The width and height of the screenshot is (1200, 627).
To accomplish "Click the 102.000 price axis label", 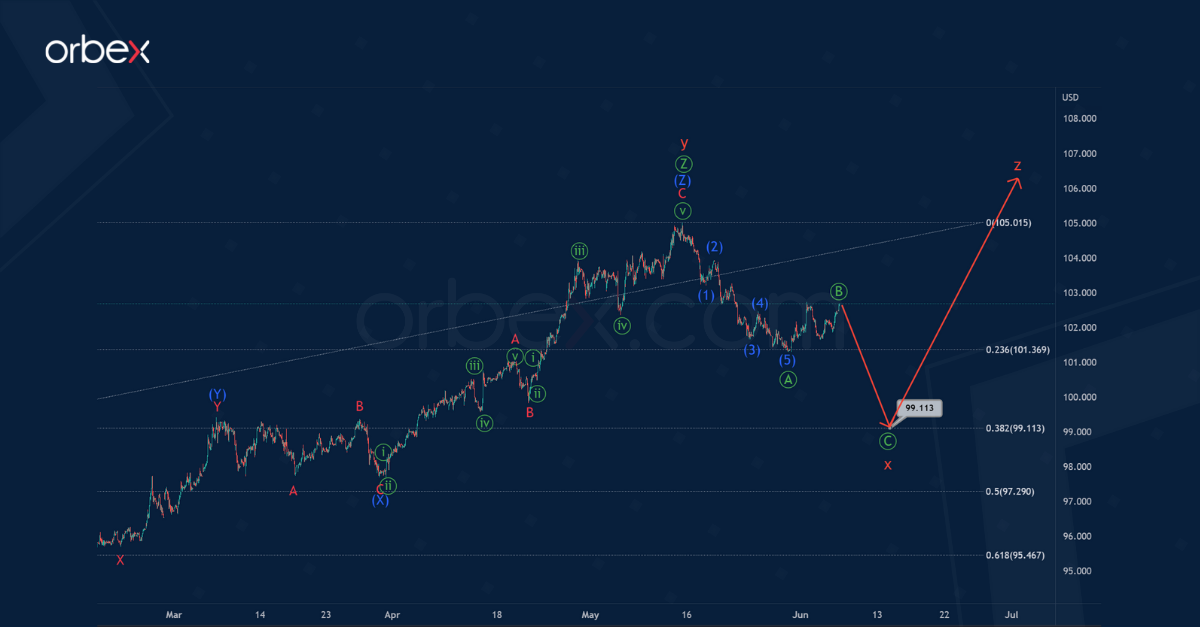I will pyautogui.click(x=1080, y=328).
